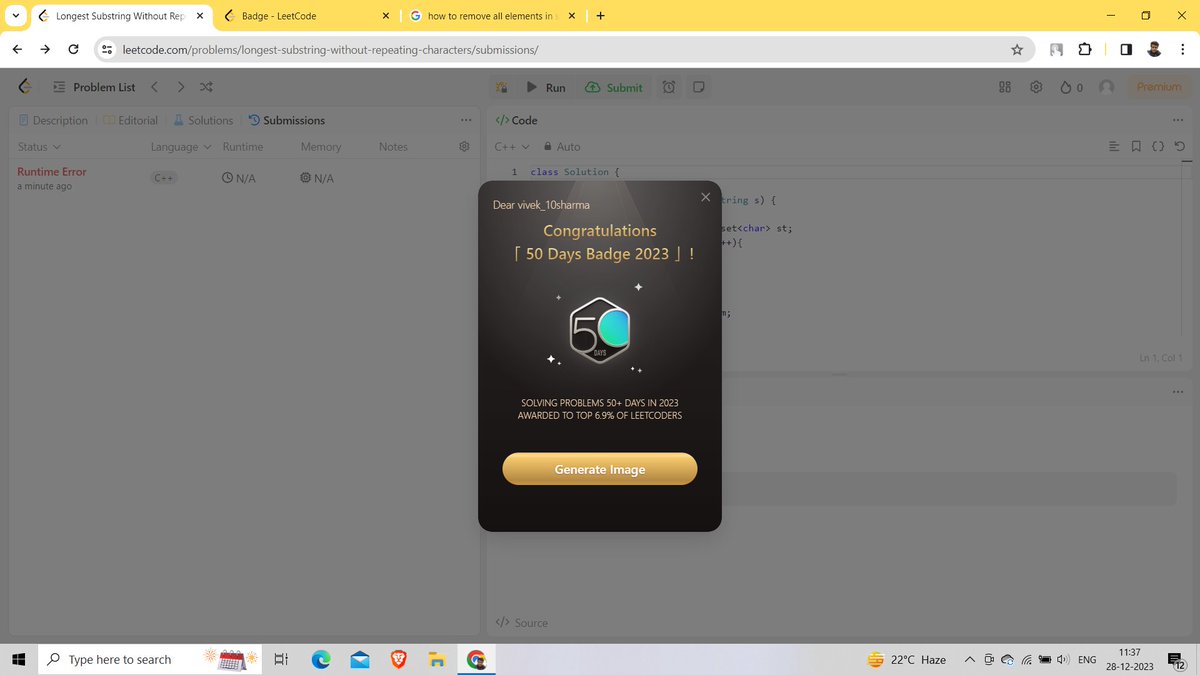1200x675 pixels.
Task: Toggle the browser side panel
Action: pos(1125,49)
